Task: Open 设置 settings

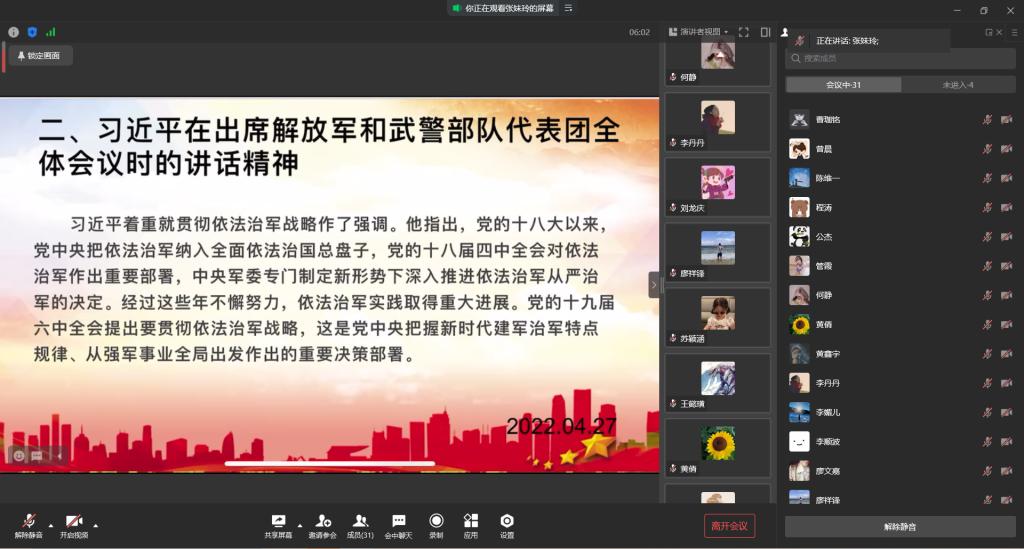Action: pyautogui.click(x=507, y=526)
